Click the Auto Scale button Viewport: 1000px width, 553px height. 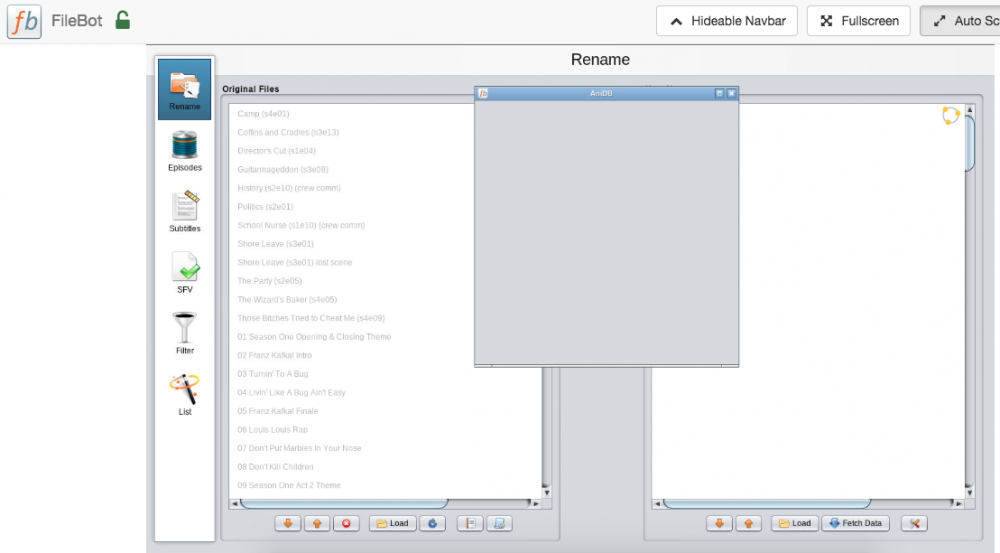click(960, 21)
